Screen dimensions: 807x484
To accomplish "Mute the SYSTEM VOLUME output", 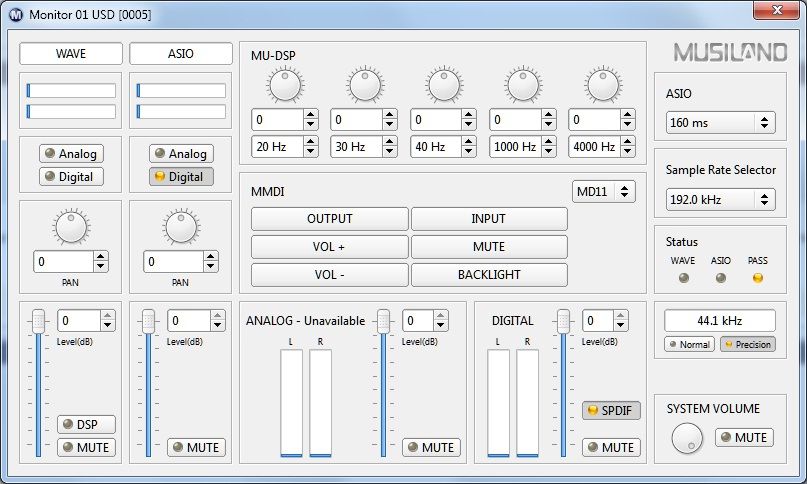I will 743,437.
